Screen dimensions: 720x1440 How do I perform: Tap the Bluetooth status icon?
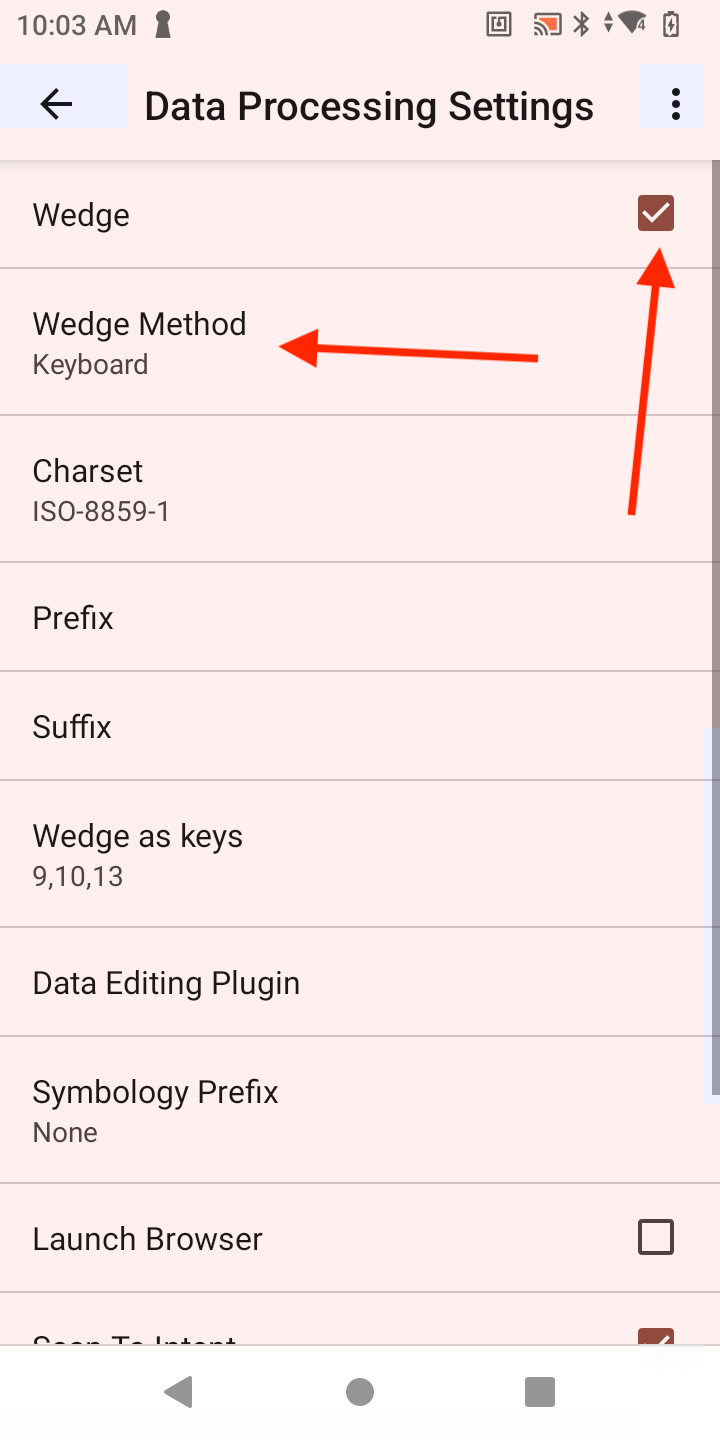[x=581, y=25]
